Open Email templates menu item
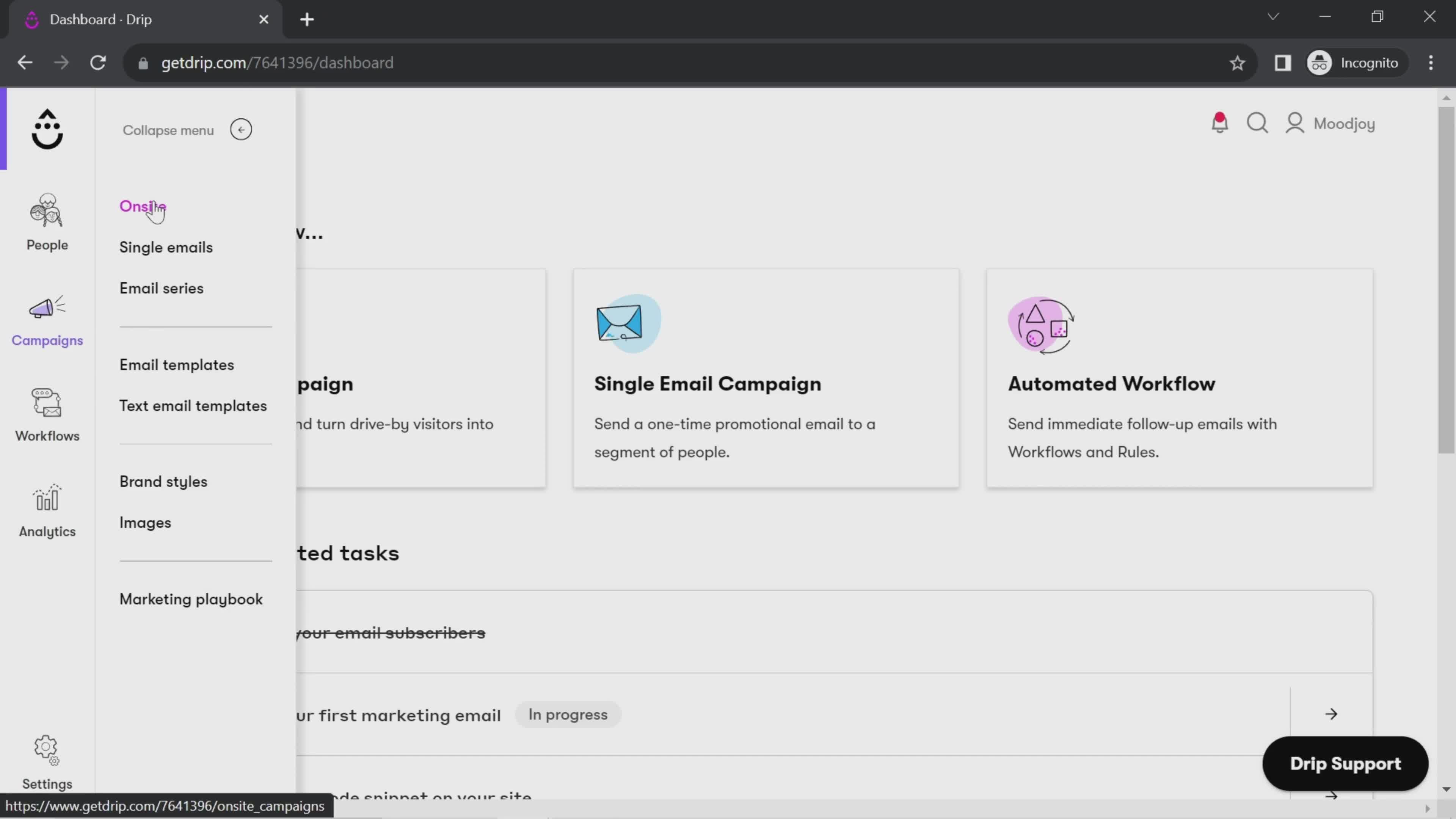This screenshot has height=819, width=1456. tap(176, 365)
